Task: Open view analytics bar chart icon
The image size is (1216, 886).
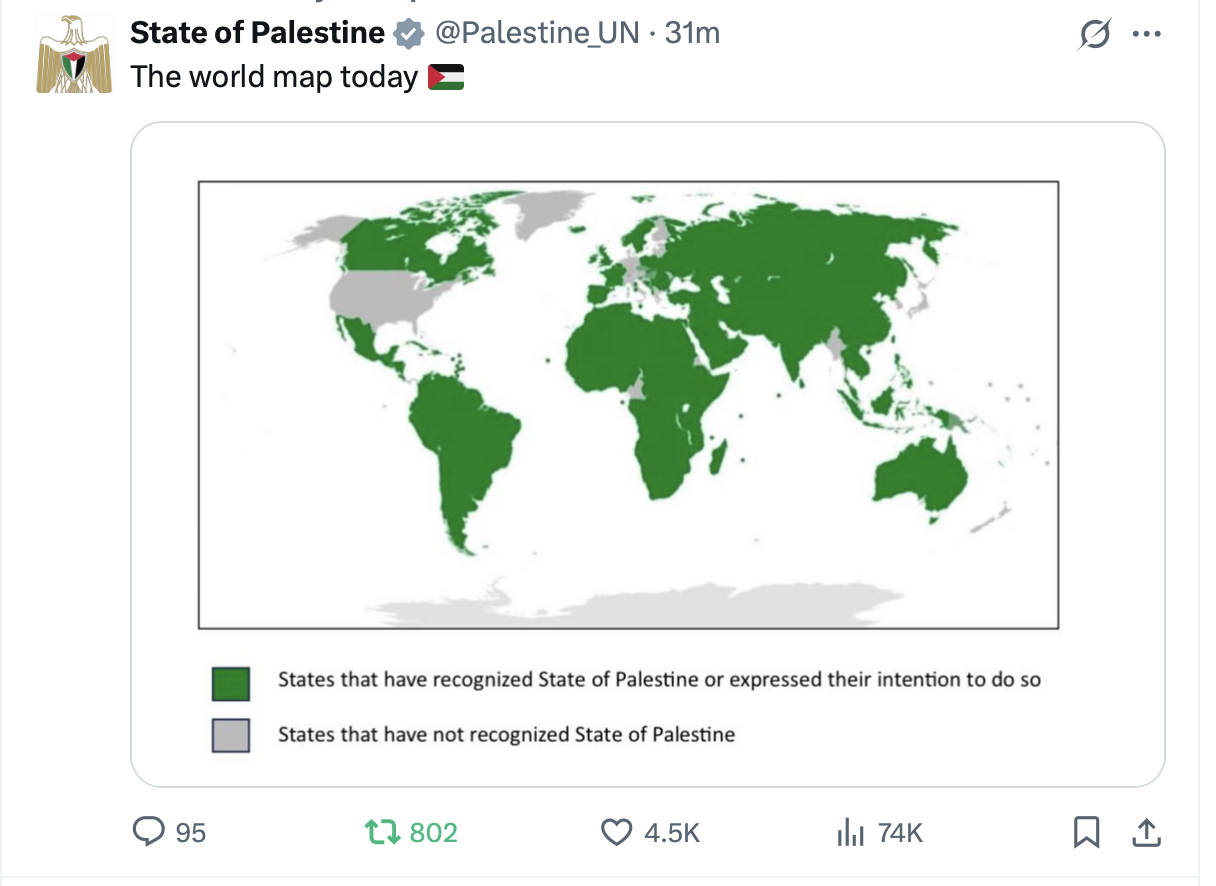Action: [849, 831]
